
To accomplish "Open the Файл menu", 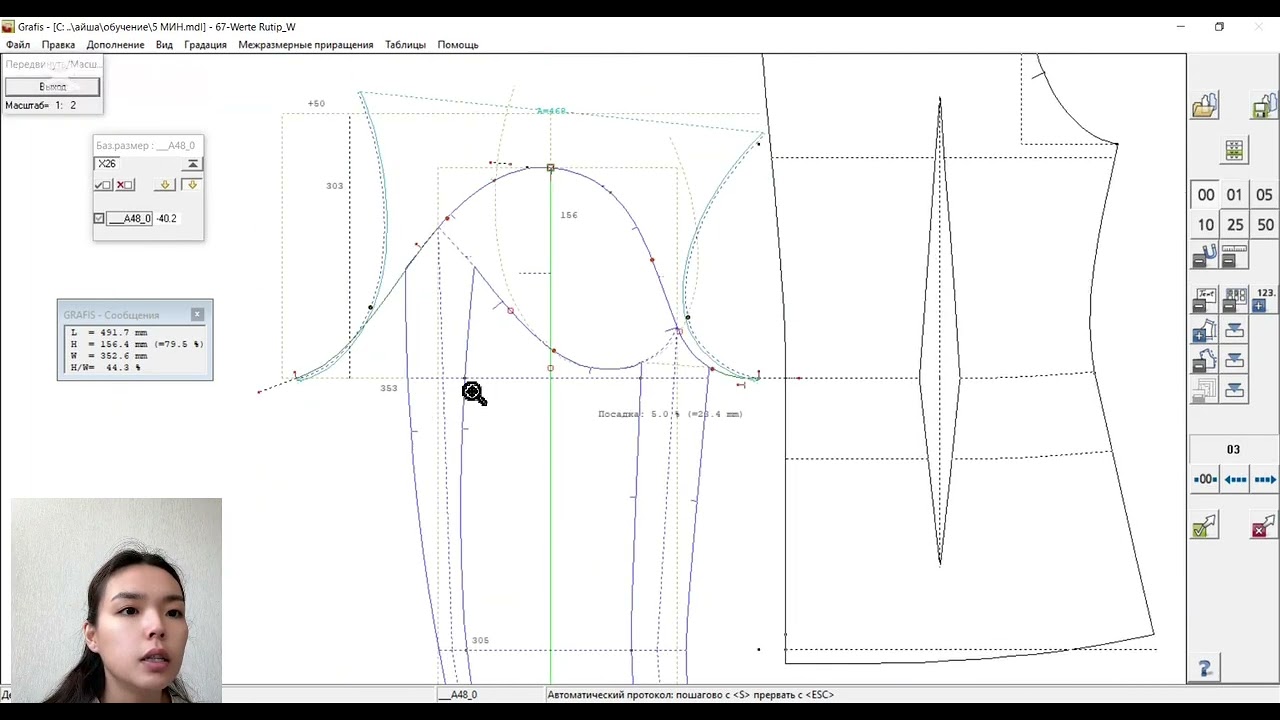I will click(x=18, y=45).
